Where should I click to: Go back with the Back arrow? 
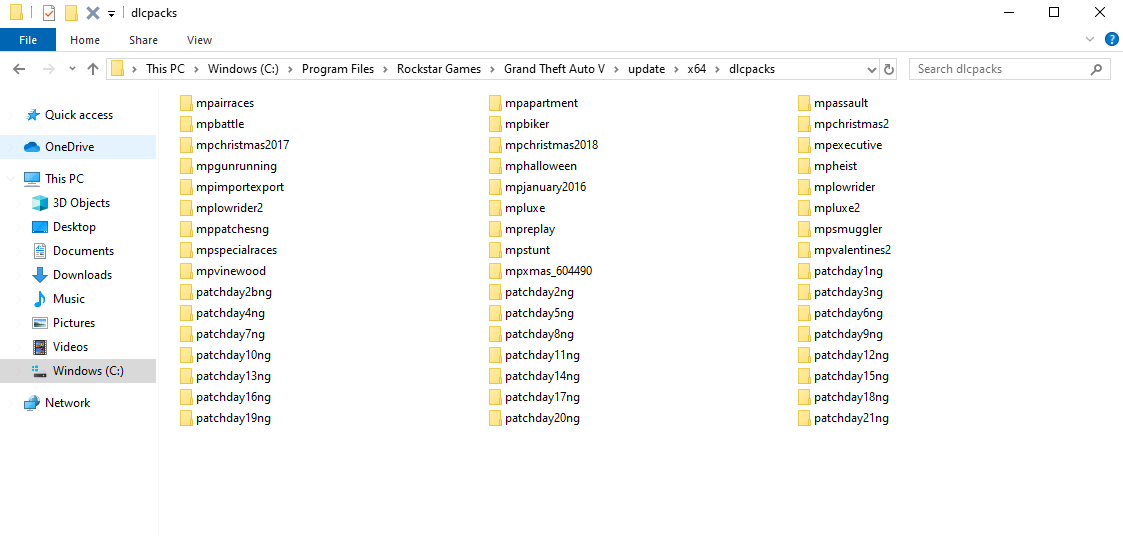(19, 70)
